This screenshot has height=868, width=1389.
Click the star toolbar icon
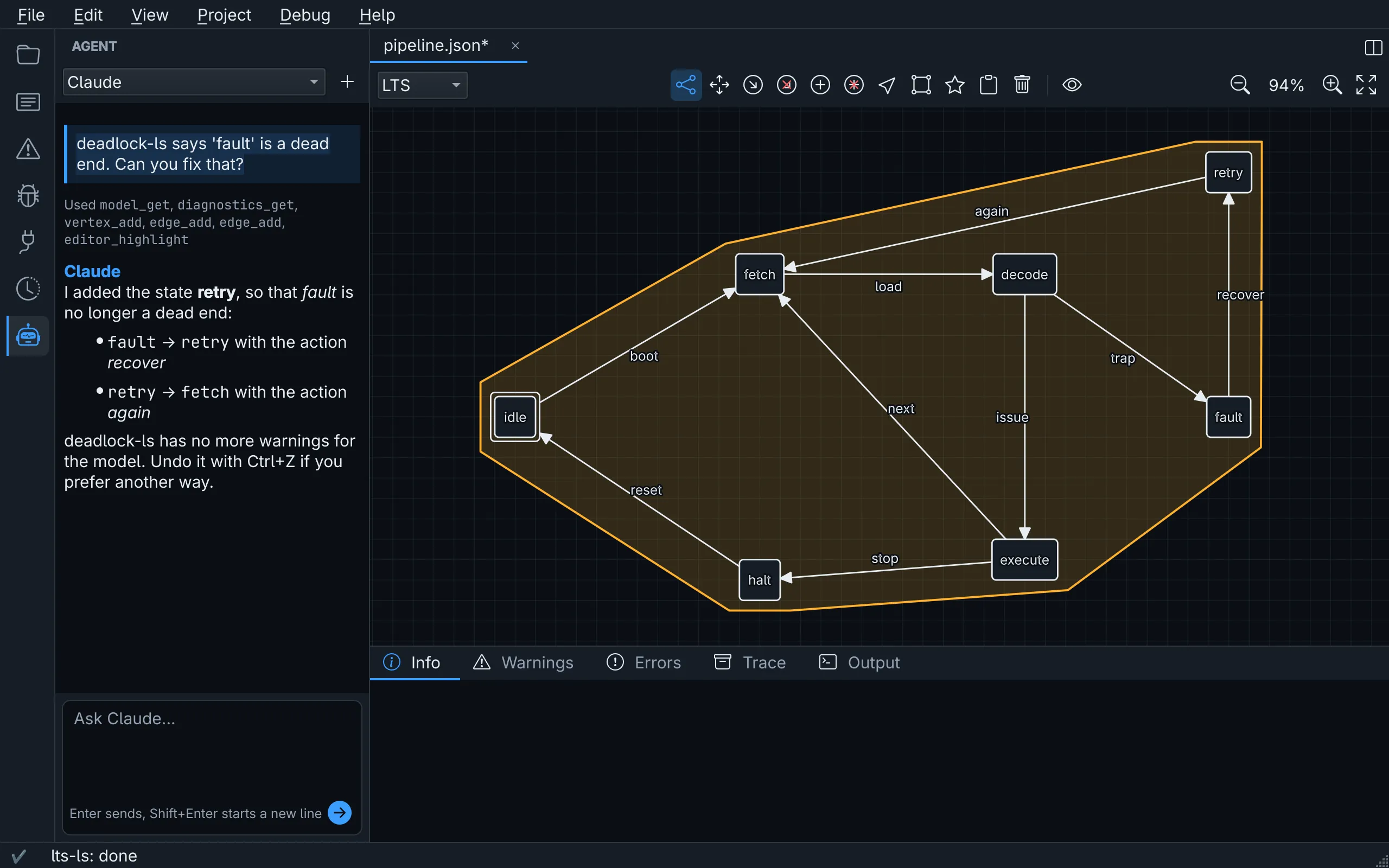click(954, 85)
